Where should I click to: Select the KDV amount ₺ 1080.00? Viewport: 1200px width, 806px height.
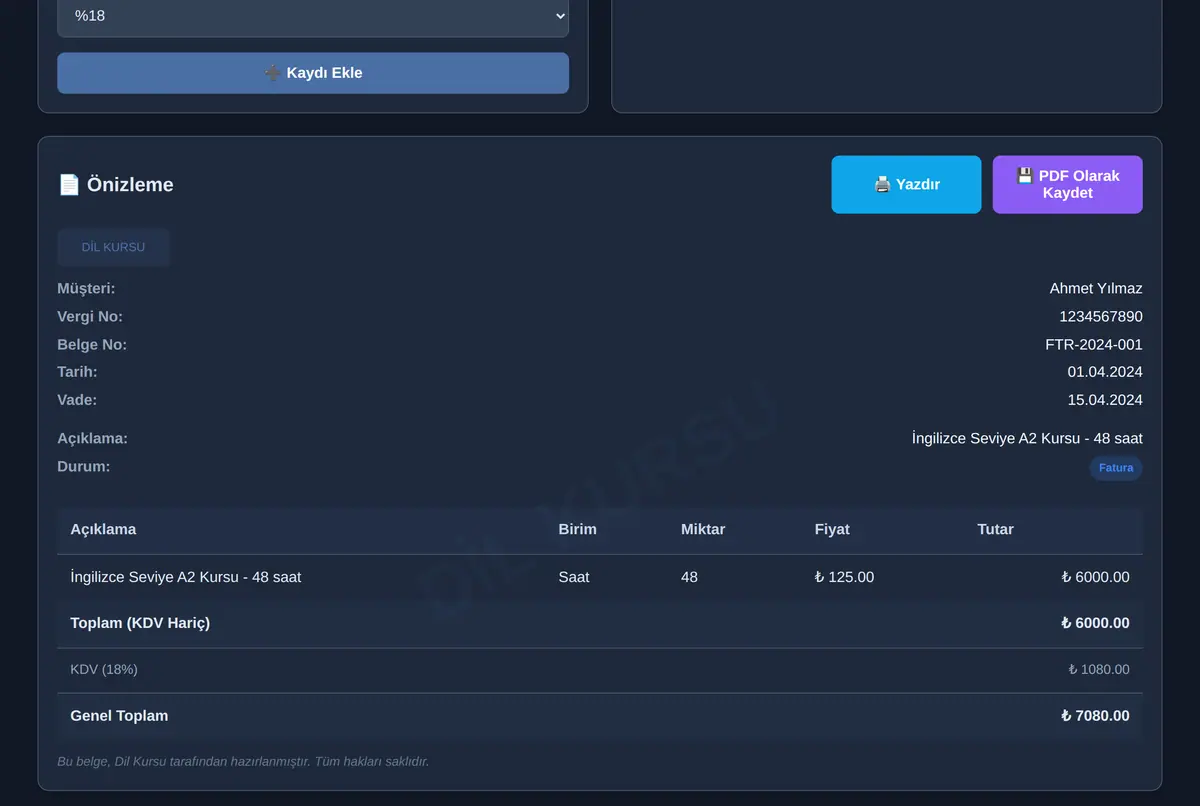1099,669
